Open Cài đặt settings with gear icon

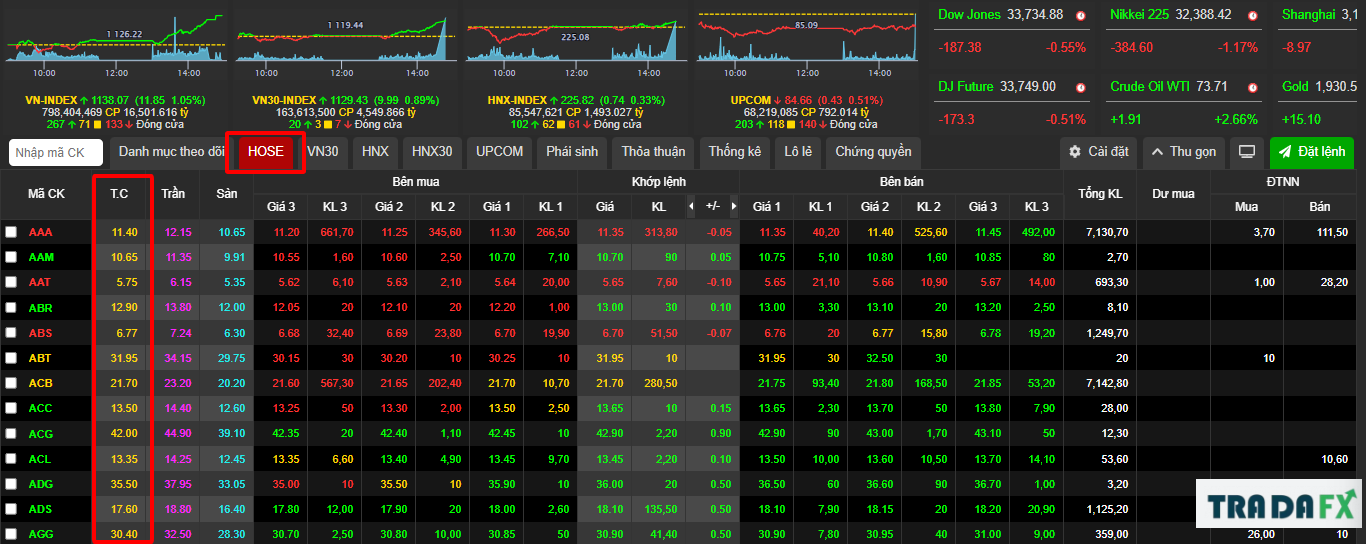click(1098, 152)
